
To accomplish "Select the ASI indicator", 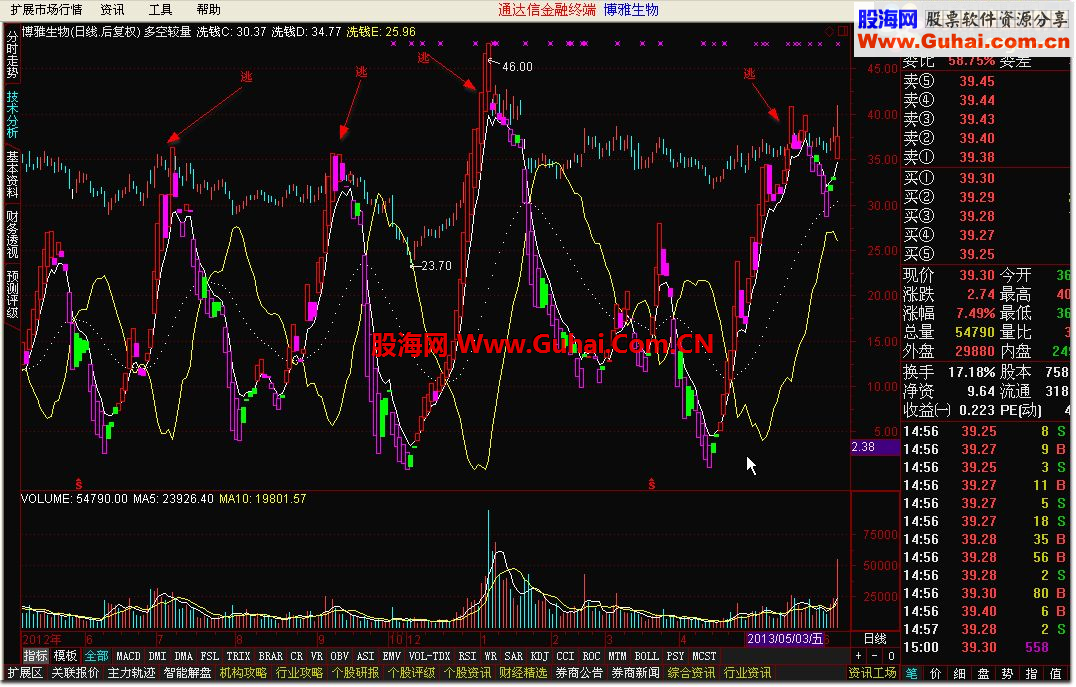I will [366, 656].
